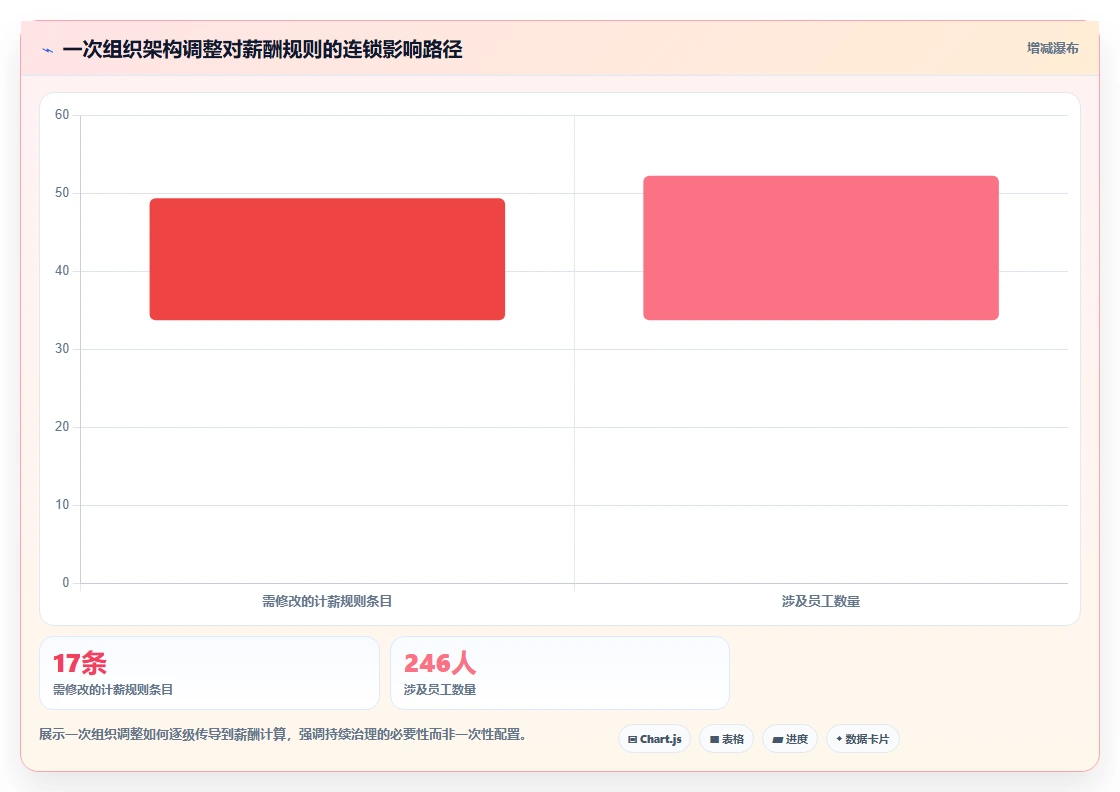Select the Chart.js tag
Image resolution: width=1120 pixels, height=792 pixels.
point(654,739)
